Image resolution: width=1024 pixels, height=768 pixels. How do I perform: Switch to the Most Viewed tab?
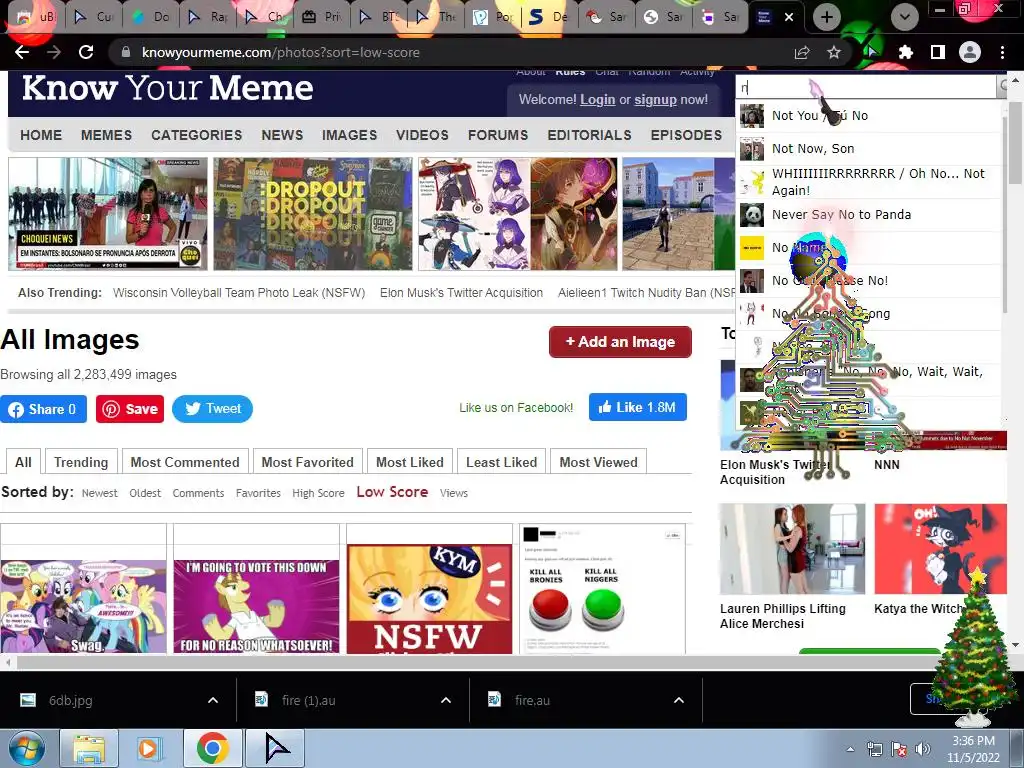click(x=598, y=462)
